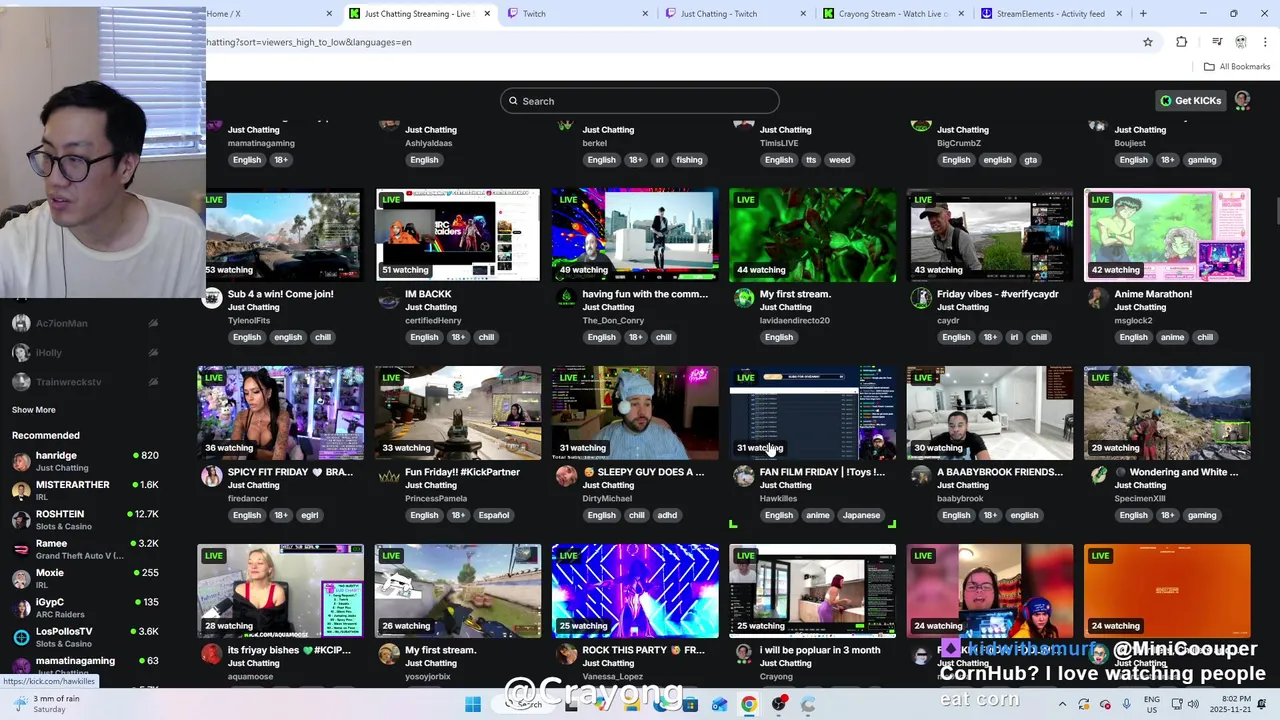Switch to the Twitch tab
Screen dimensions: 1280x720
tap(578, 14)
